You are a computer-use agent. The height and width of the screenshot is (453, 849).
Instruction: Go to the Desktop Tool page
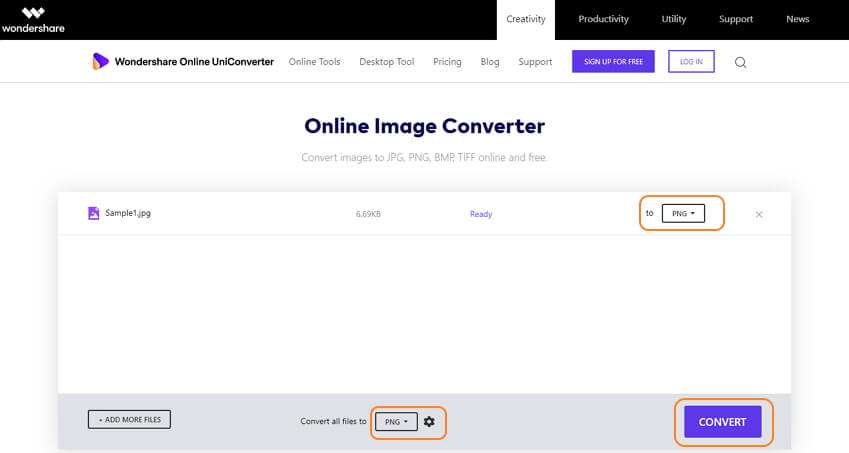click(x=387, y=62)
